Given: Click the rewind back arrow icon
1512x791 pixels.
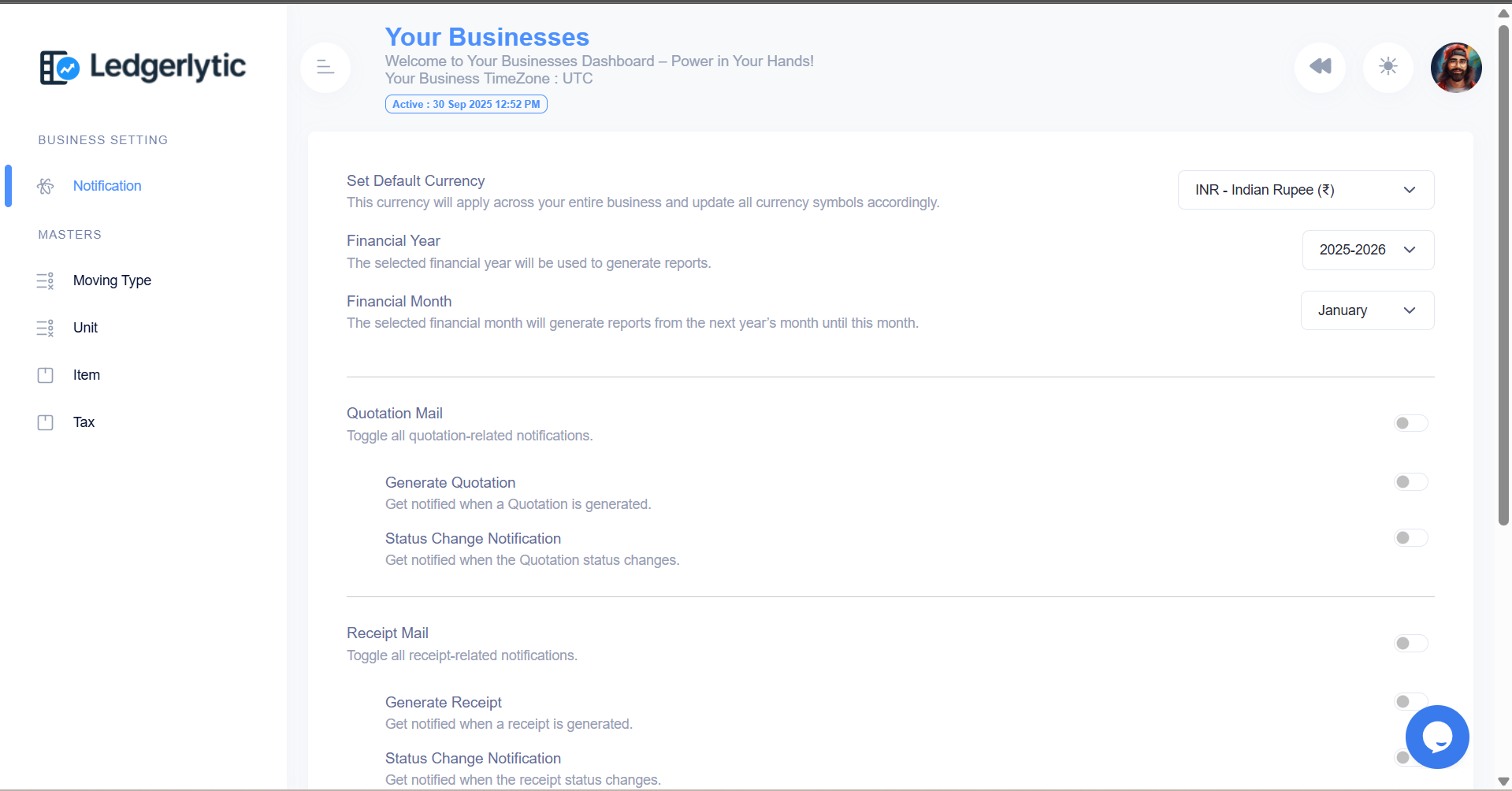Looking at the screenshot, I should 1320,67.
